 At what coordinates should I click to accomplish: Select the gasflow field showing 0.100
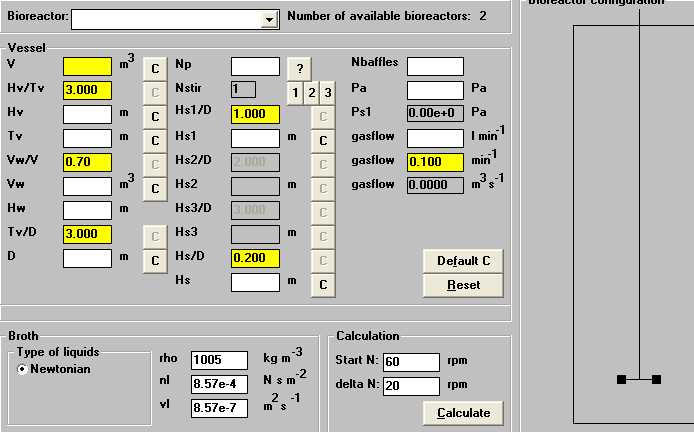point(436,162)
